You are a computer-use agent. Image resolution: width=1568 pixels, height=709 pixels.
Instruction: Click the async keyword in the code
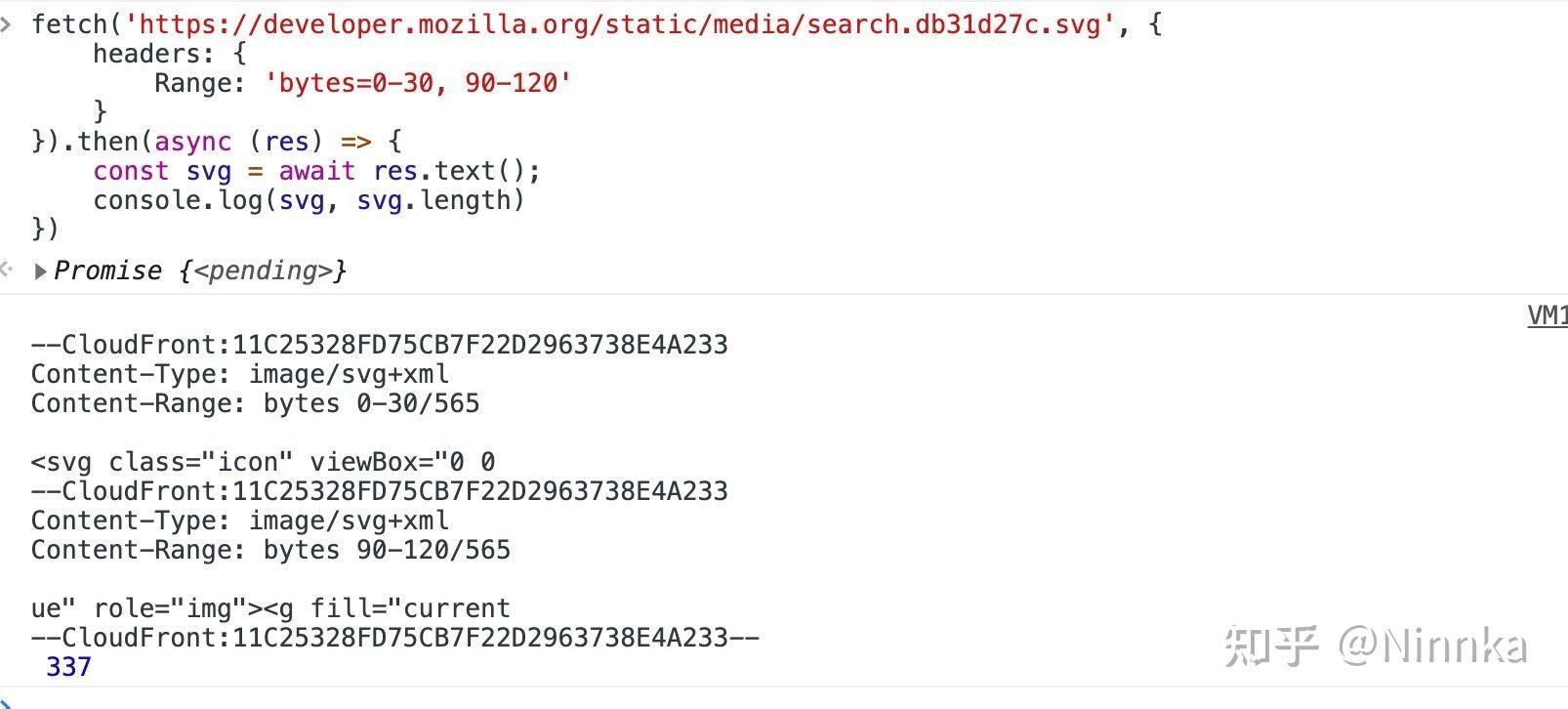point(192,142)
